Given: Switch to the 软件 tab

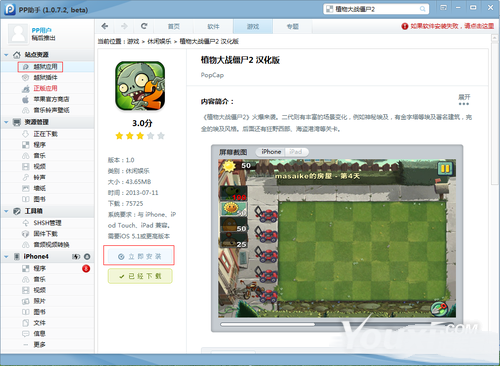Looking at the screenshot, I should pyautogui.click(x=213, y=27).
